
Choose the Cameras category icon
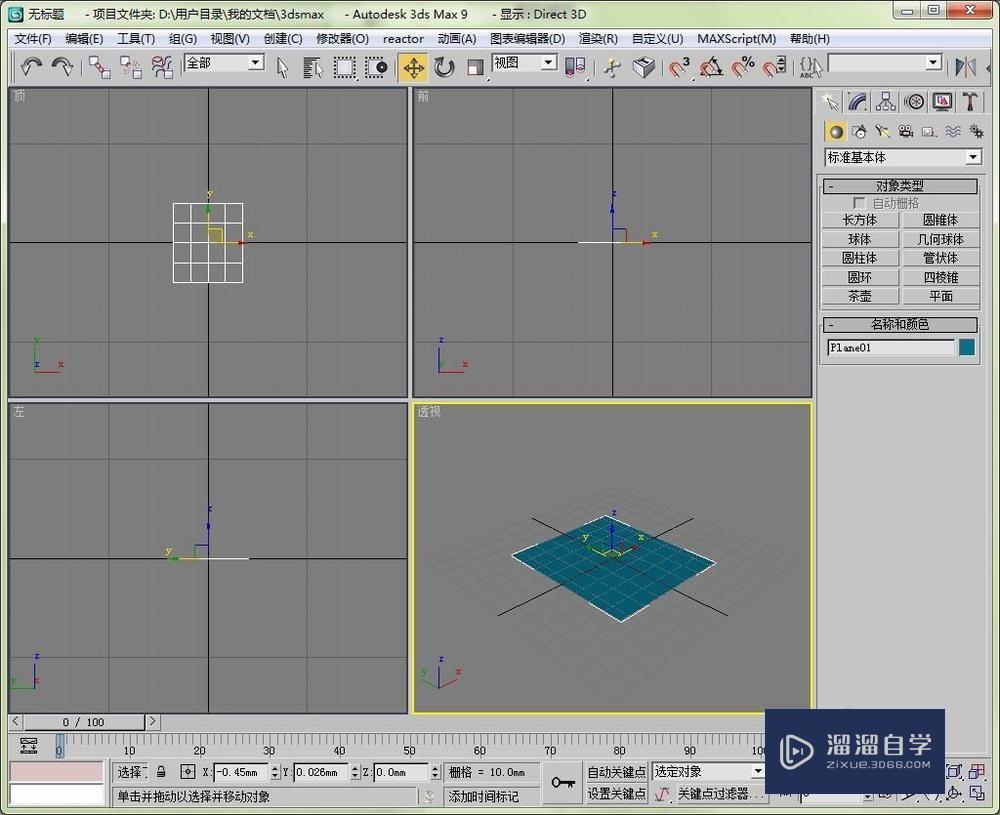(x=905, y=131)
